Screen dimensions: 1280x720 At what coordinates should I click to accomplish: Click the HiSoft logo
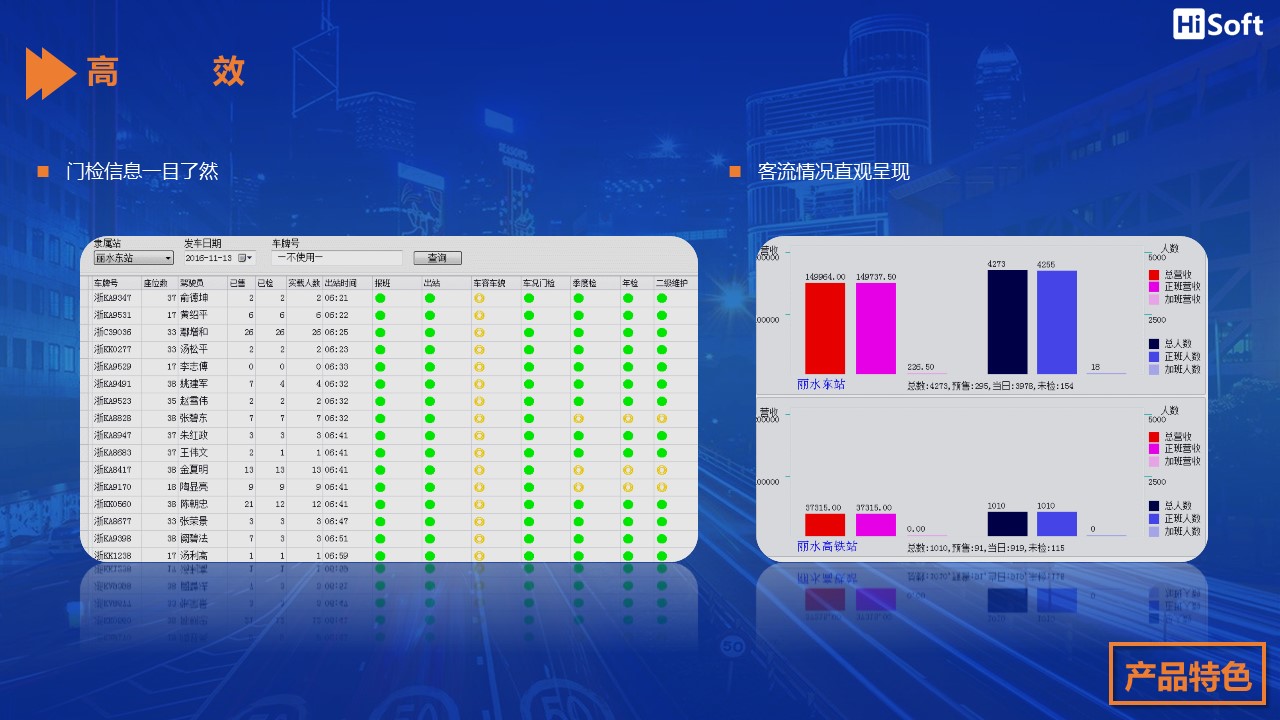click(1218, 24)
